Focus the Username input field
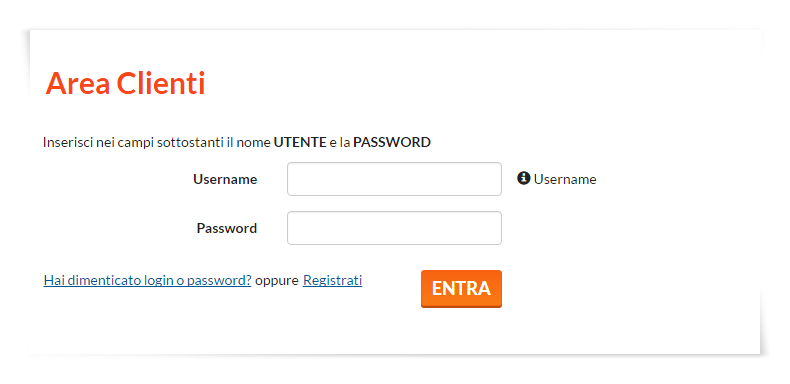790x384 pixels. click(394, 179)
